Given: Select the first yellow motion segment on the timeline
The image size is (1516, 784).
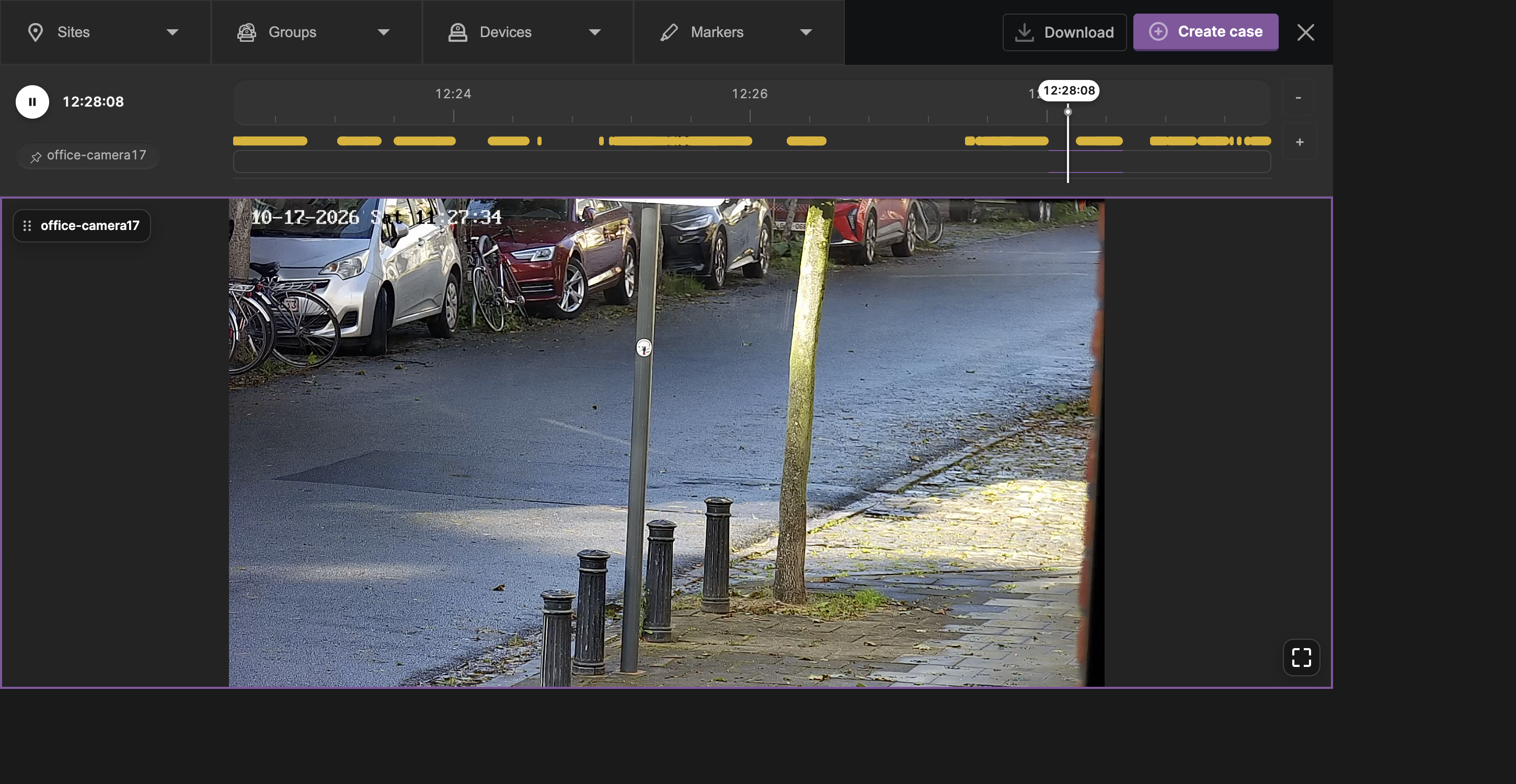Looking at the screenshot, I should tap(270, 141).
